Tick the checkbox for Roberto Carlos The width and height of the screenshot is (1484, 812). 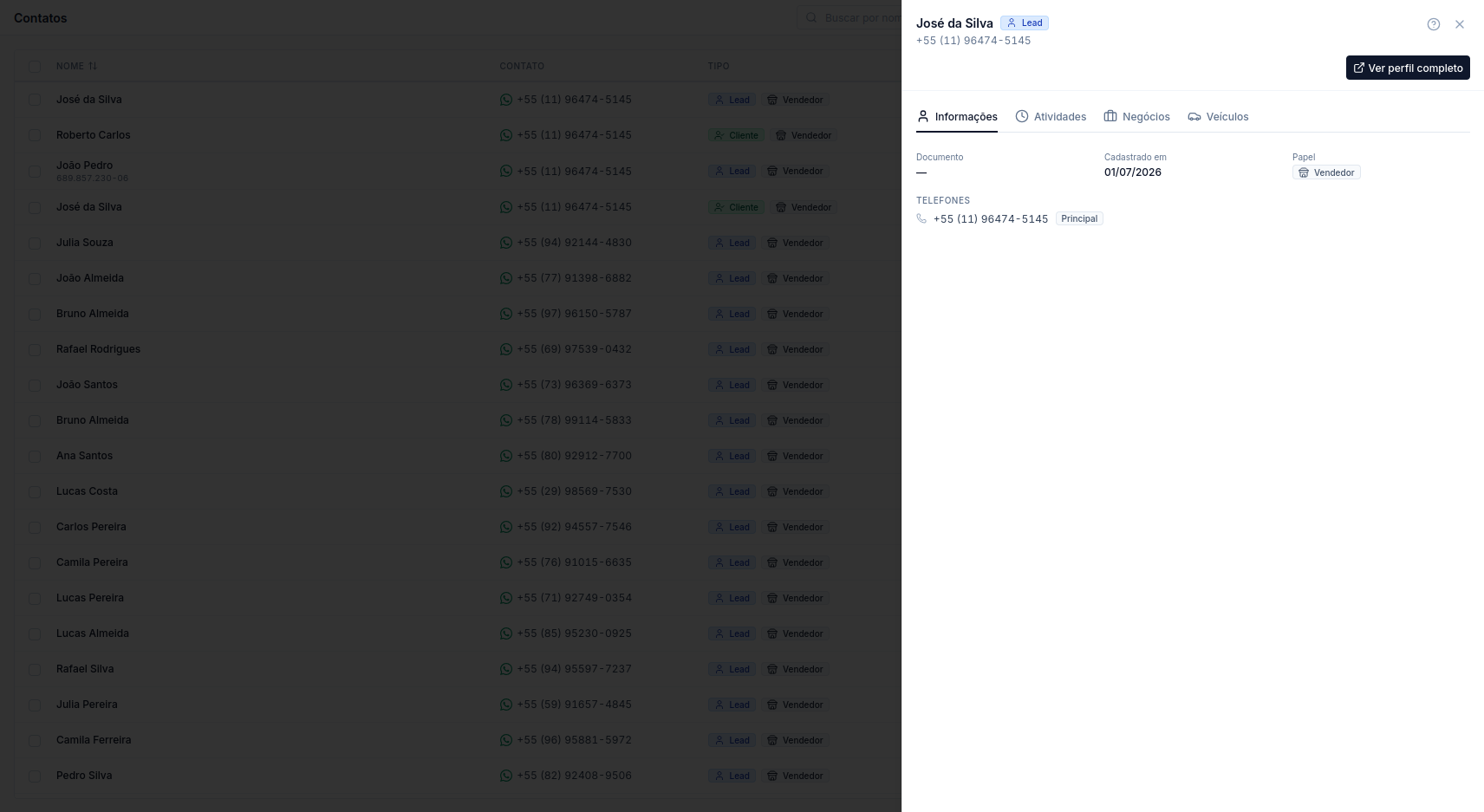point(35,135)
